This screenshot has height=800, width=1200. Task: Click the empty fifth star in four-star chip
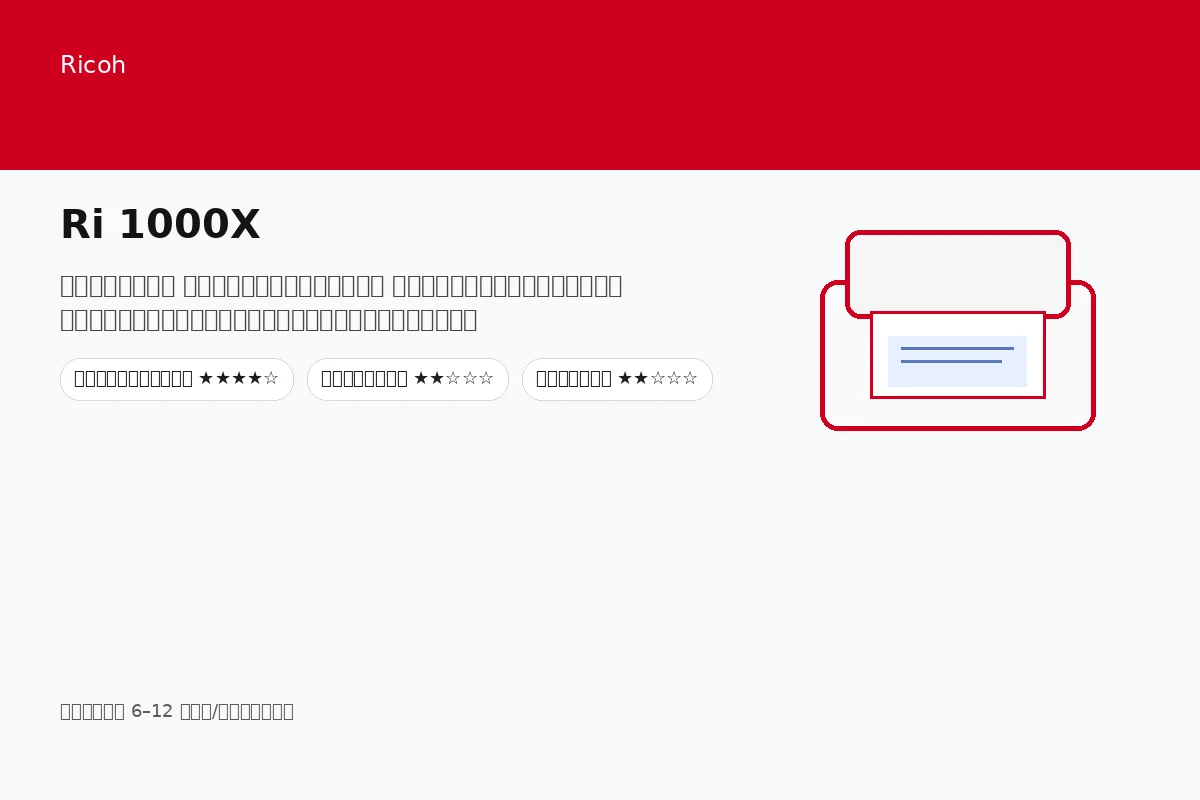pyautogui.click(x=271, y=379)
